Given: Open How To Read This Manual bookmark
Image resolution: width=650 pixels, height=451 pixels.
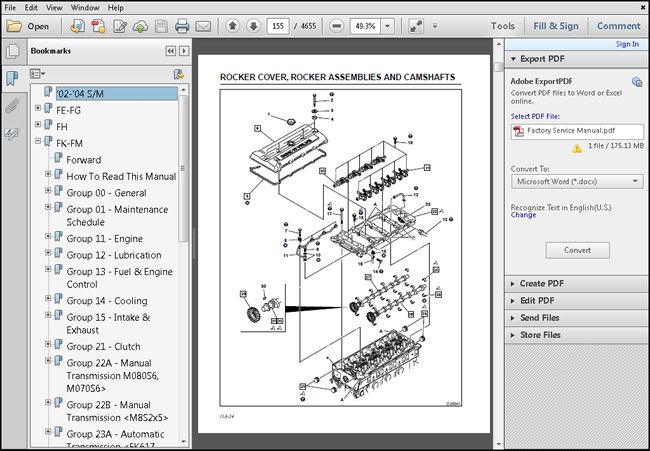Looking at the screenshot, I should tap(121, 177).
